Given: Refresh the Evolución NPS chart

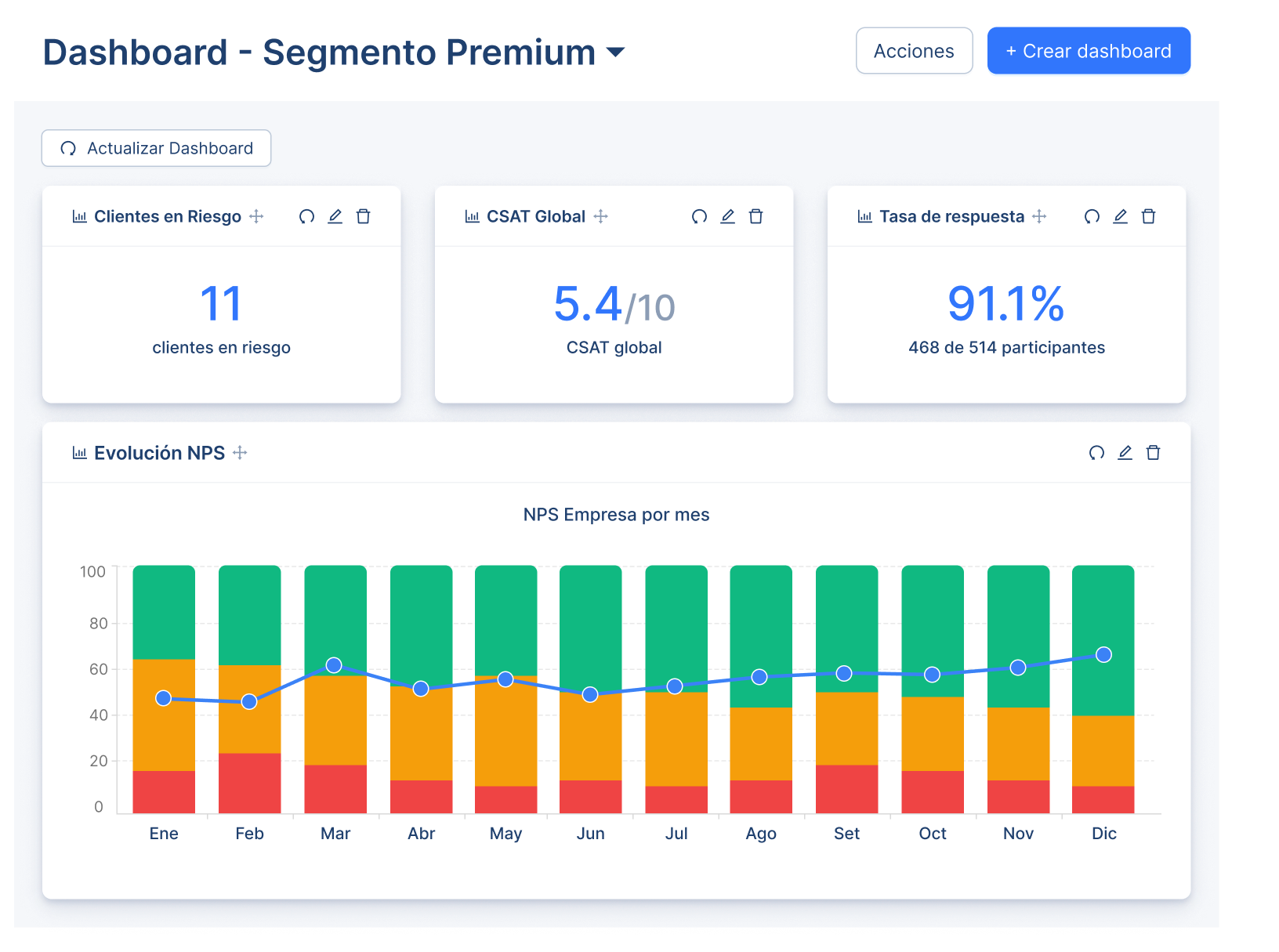Looking at the screenshot, I should point(1096,452).
